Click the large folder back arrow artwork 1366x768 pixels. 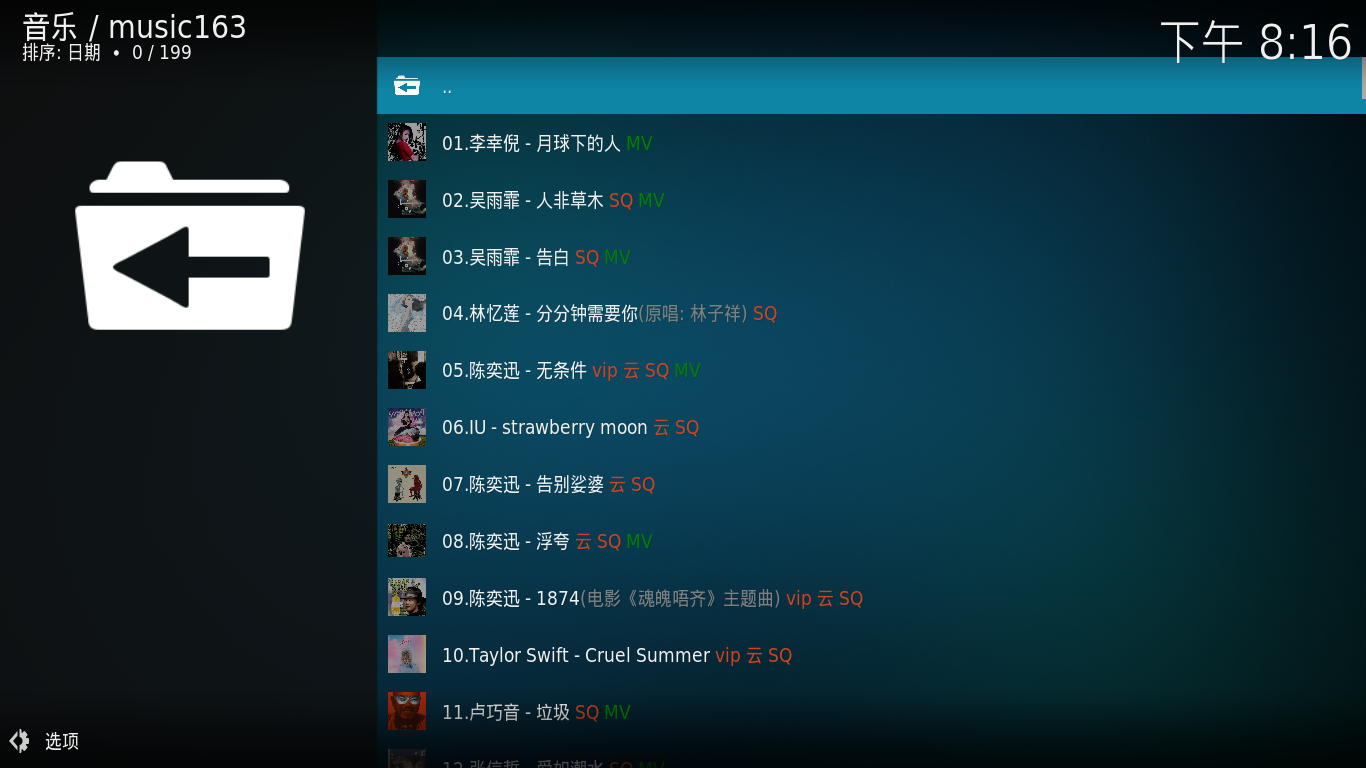coord(190,245)
